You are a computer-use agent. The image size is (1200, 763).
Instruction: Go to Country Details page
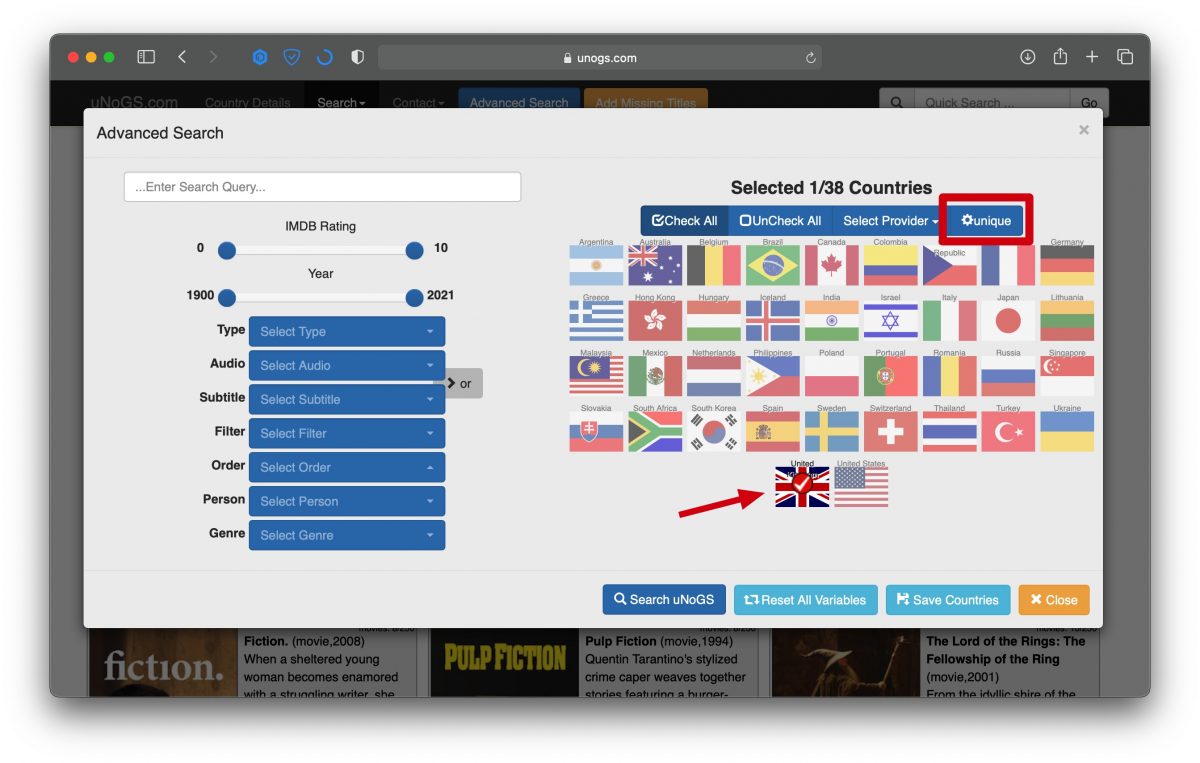click(247, 102)
